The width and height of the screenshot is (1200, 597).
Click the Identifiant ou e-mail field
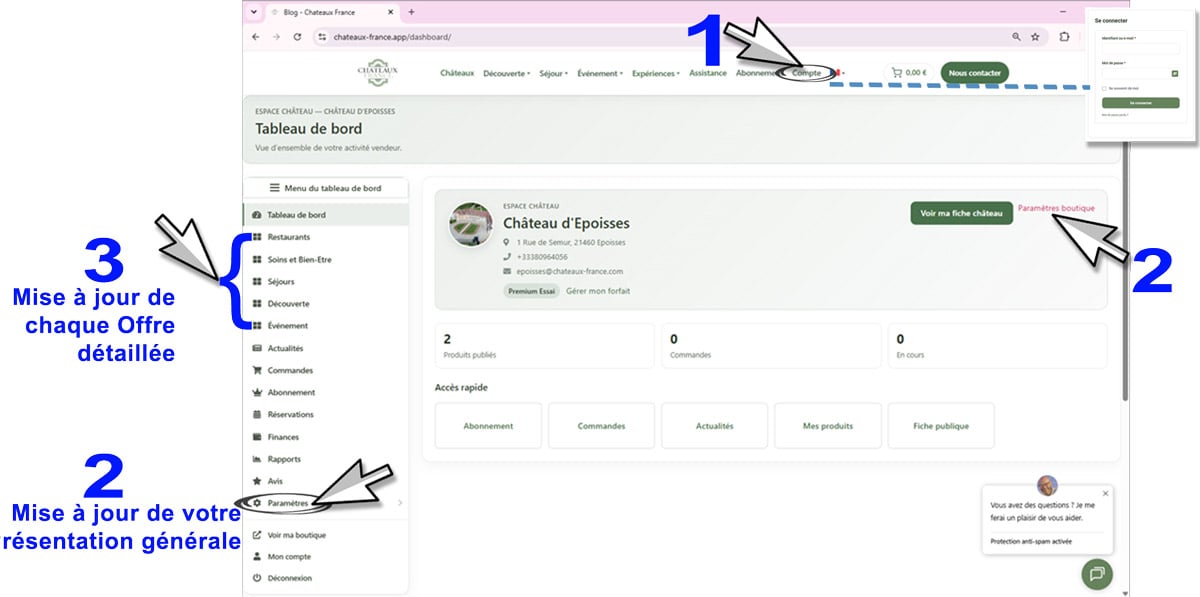[1140, 47]
